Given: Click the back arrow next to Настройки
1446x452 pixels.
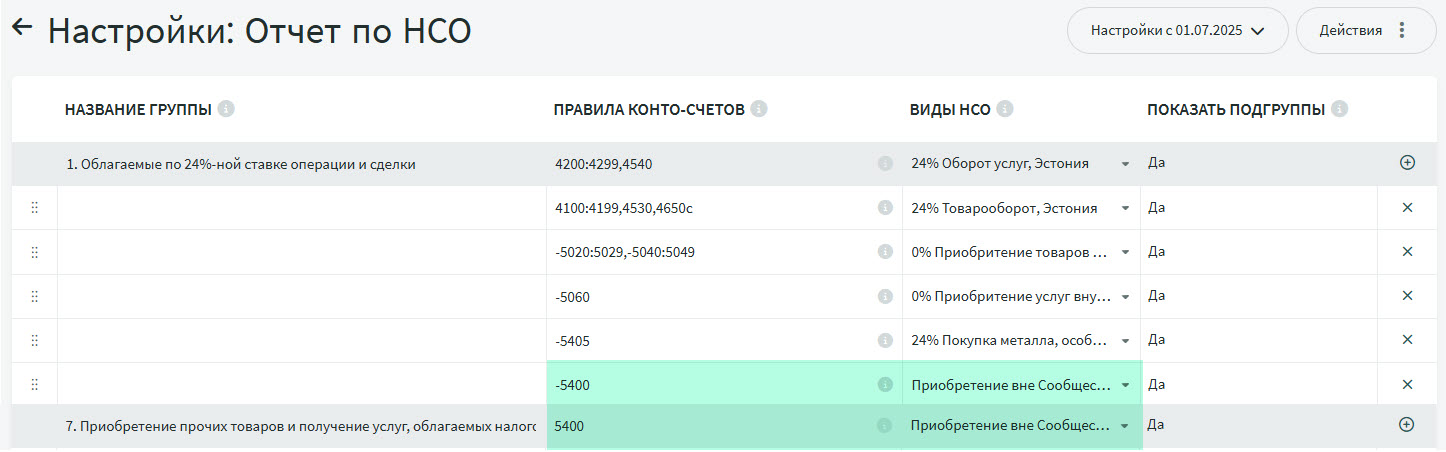Looking at the screenshot, I should pyautogui.click(x=22, y=28).
